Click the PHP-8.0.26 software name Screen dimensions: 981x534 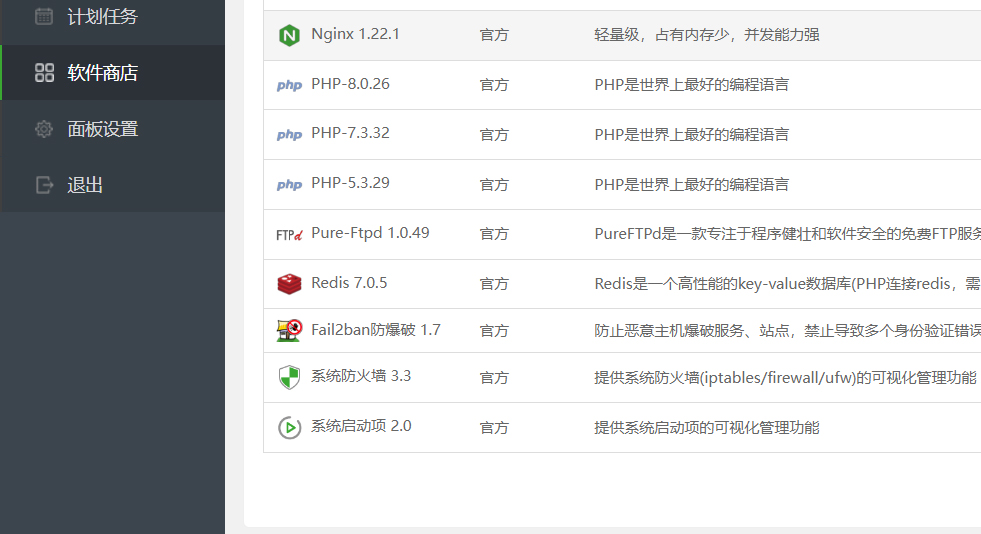point(350,84)
